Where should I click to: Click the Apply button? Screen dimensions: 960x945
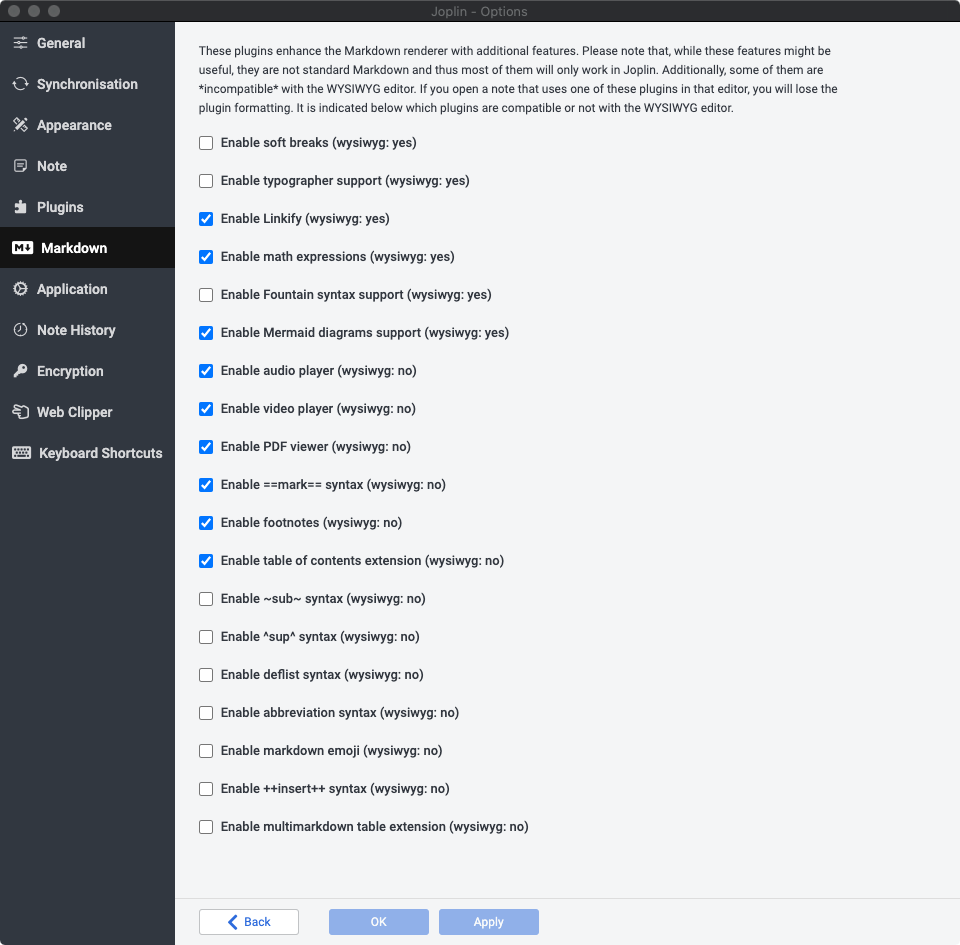click(489, 922)
